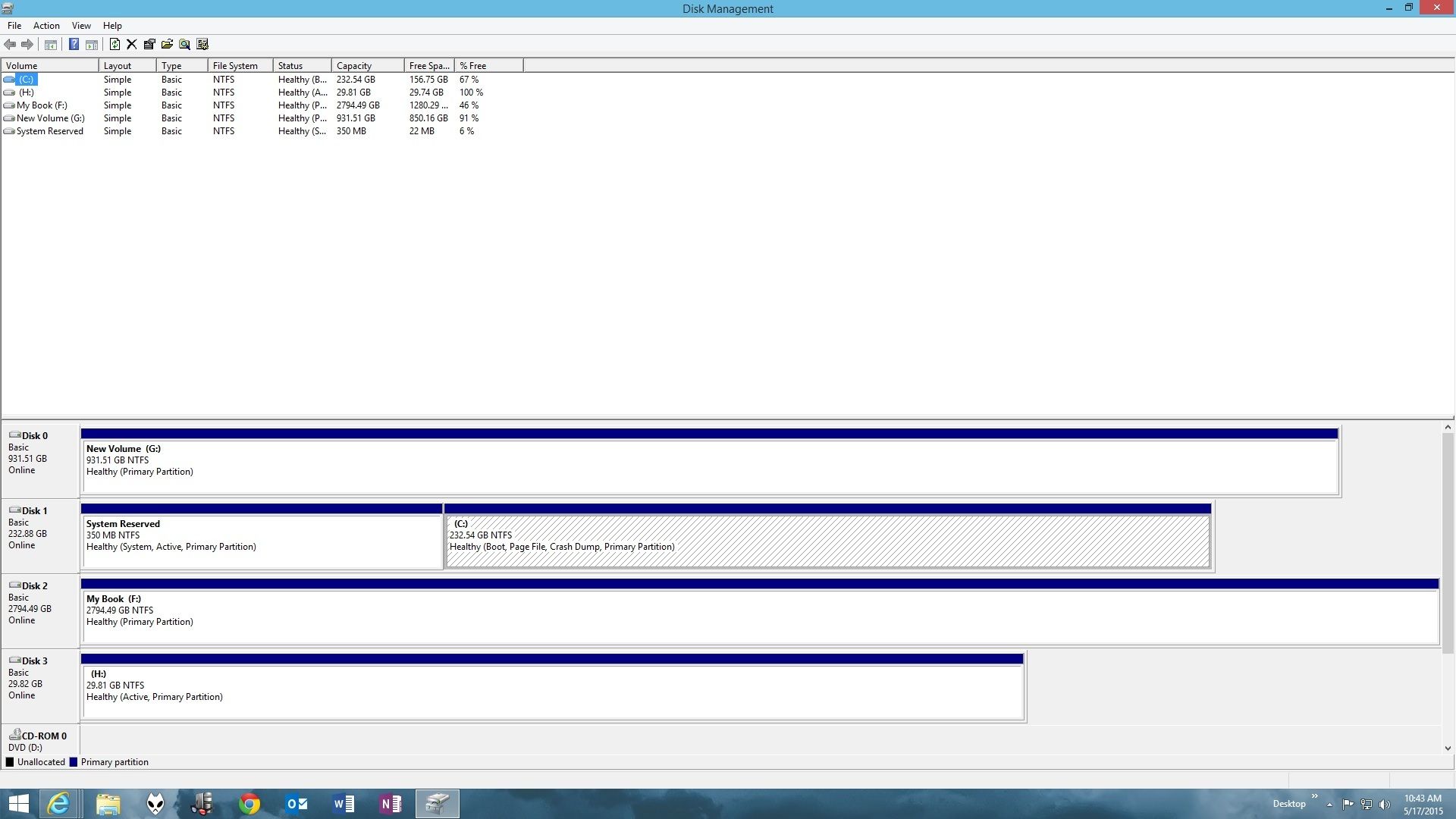Image resolution: width=1456 pixels, height=819 pixels.
Task: Open the View menu
Action: pos(81,26)
